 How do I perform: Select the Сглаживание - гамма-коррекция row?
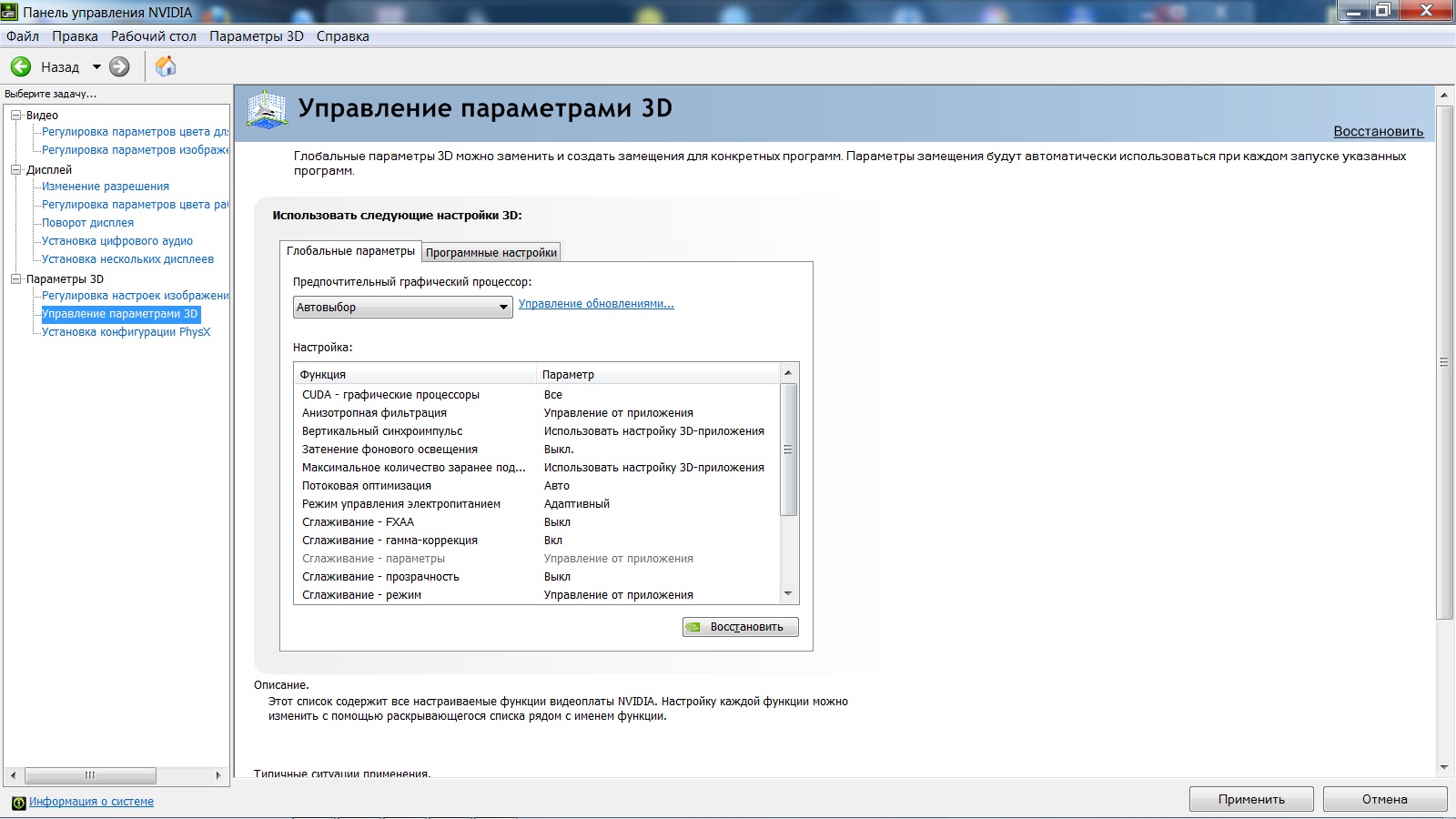coord(537,541)
